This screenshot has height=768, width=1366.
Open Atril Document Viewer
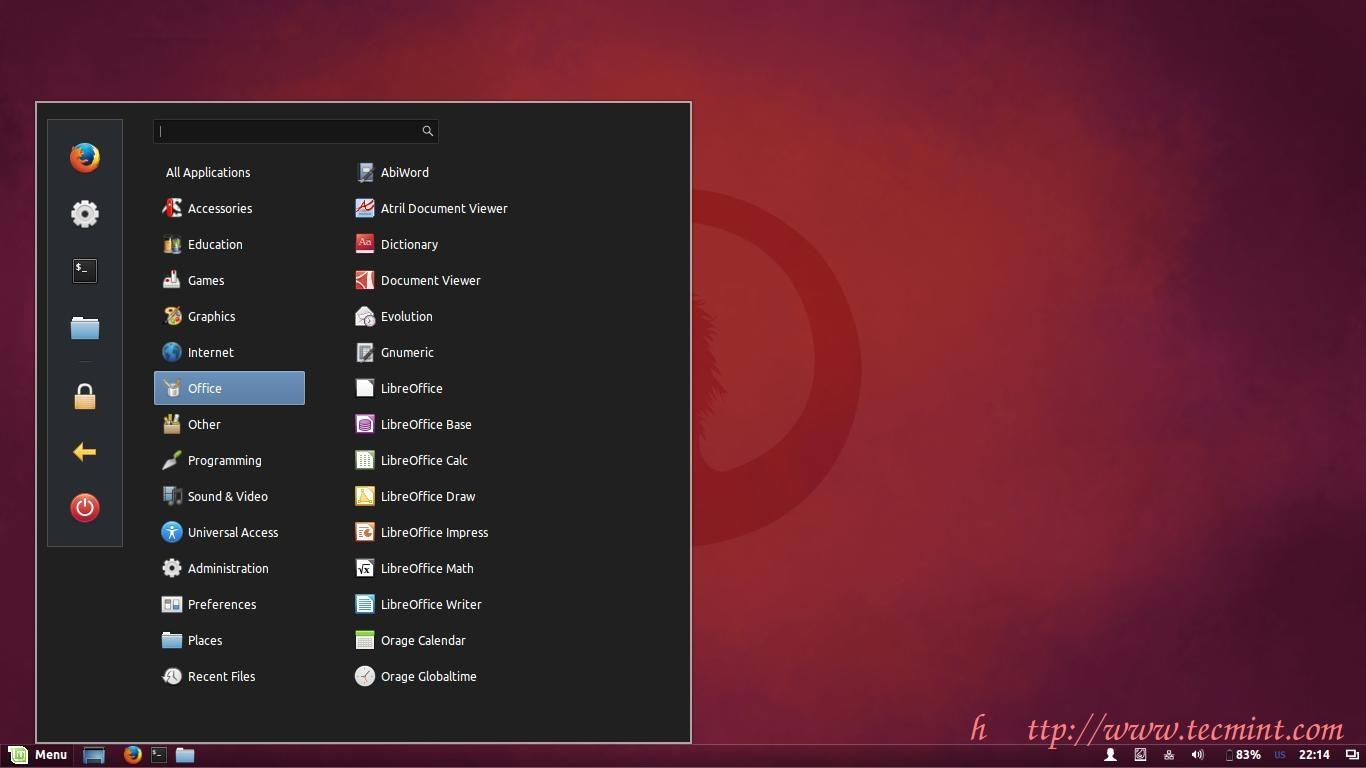[x=443, y=208]
